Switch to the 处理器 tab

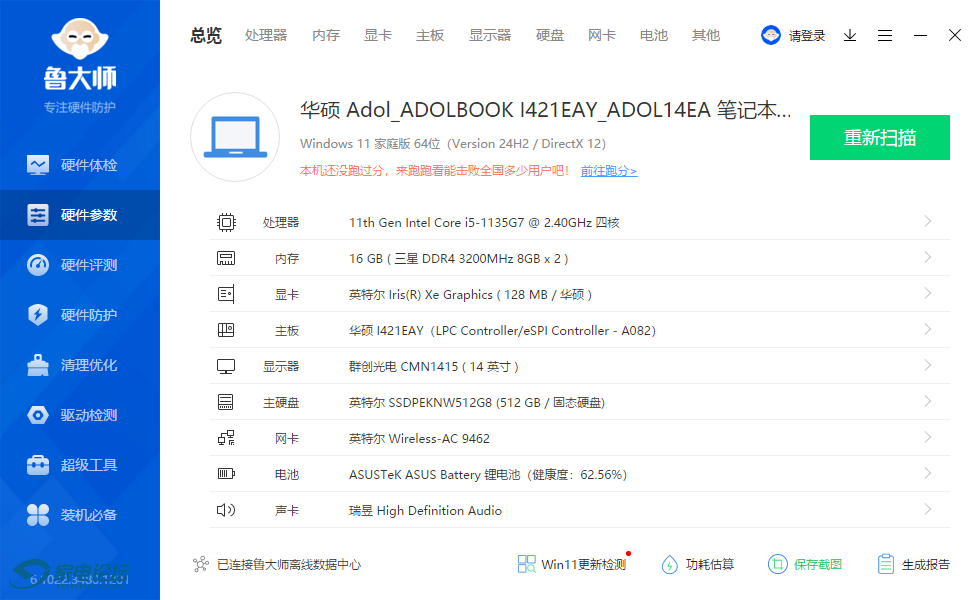point(266,36)
